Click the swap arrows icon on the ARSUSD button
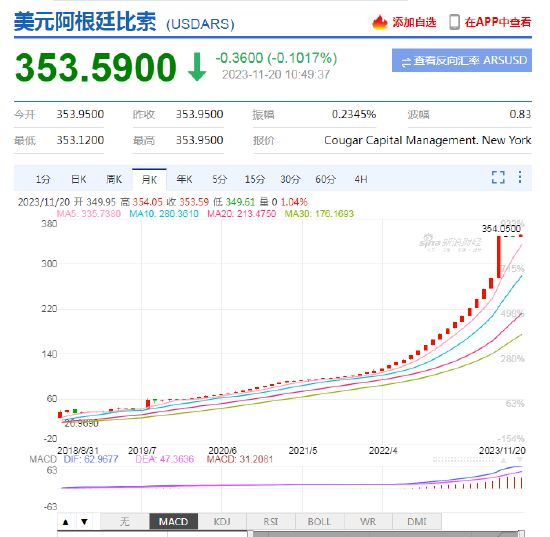Screen dimensions: 550x537 coord(406,62)
